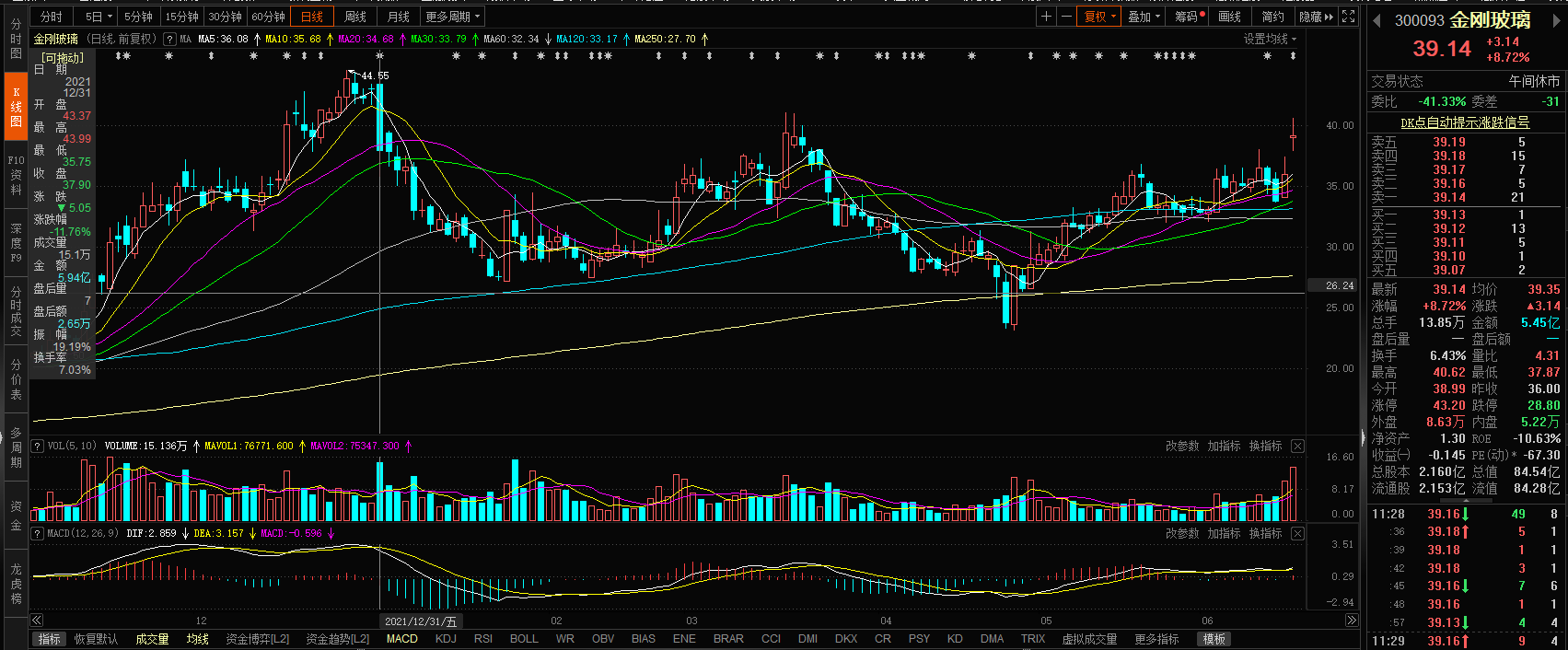The image size is (1568, 650).
Task: Click 改参数 in the MACD panel
Action: (1182, 533)
